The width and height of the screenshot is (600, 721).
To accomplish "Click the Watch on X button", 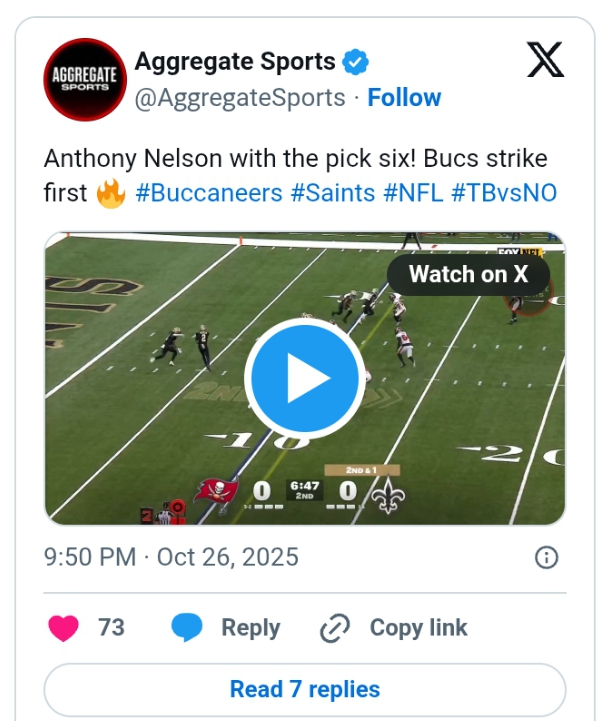I will tap(468, 274).
